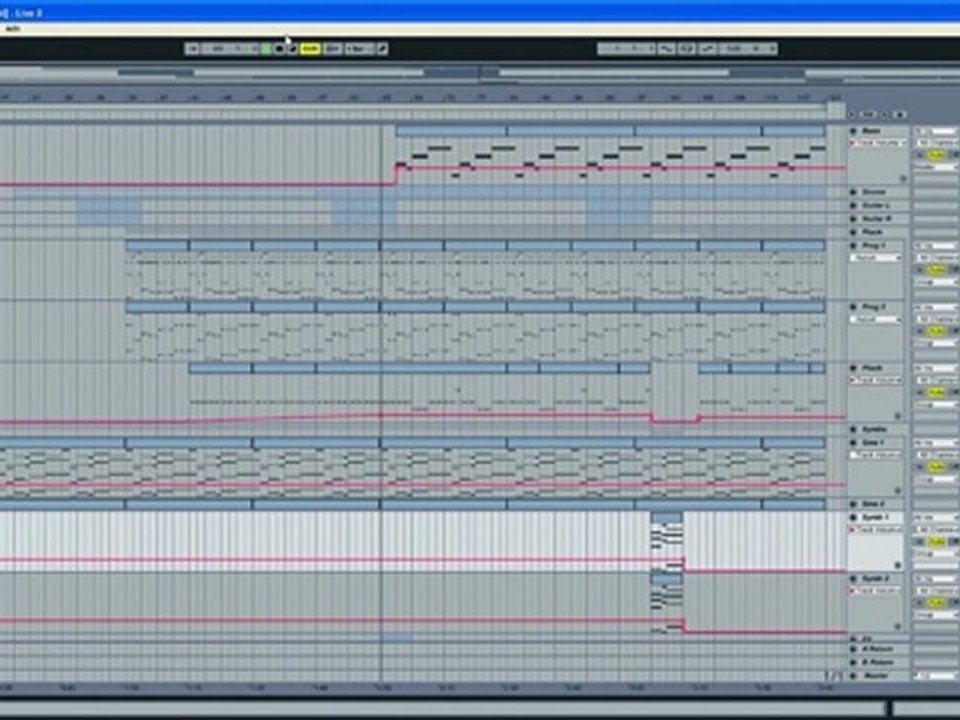Toggle the punch-out switch icon
The width and height of the screenshot is (960, 720).
click(x=707, y=48)
